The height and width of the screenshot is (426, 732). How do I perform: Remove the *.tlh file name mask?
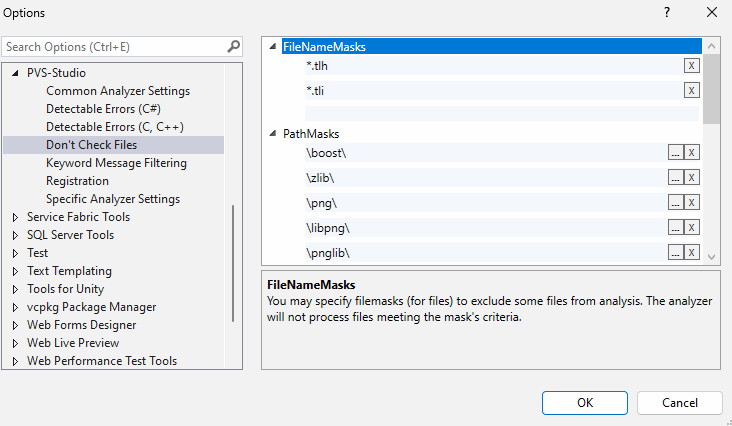(691, 66)
